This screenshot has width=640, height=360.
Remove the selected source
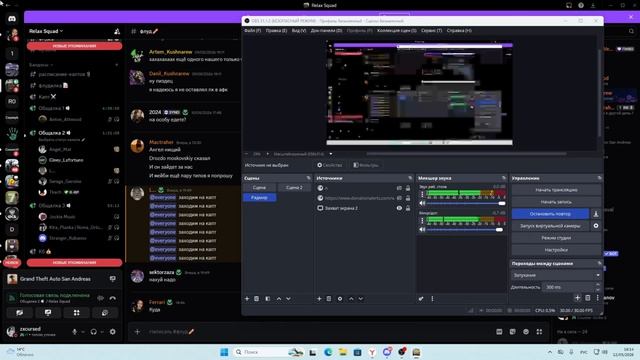329,299
